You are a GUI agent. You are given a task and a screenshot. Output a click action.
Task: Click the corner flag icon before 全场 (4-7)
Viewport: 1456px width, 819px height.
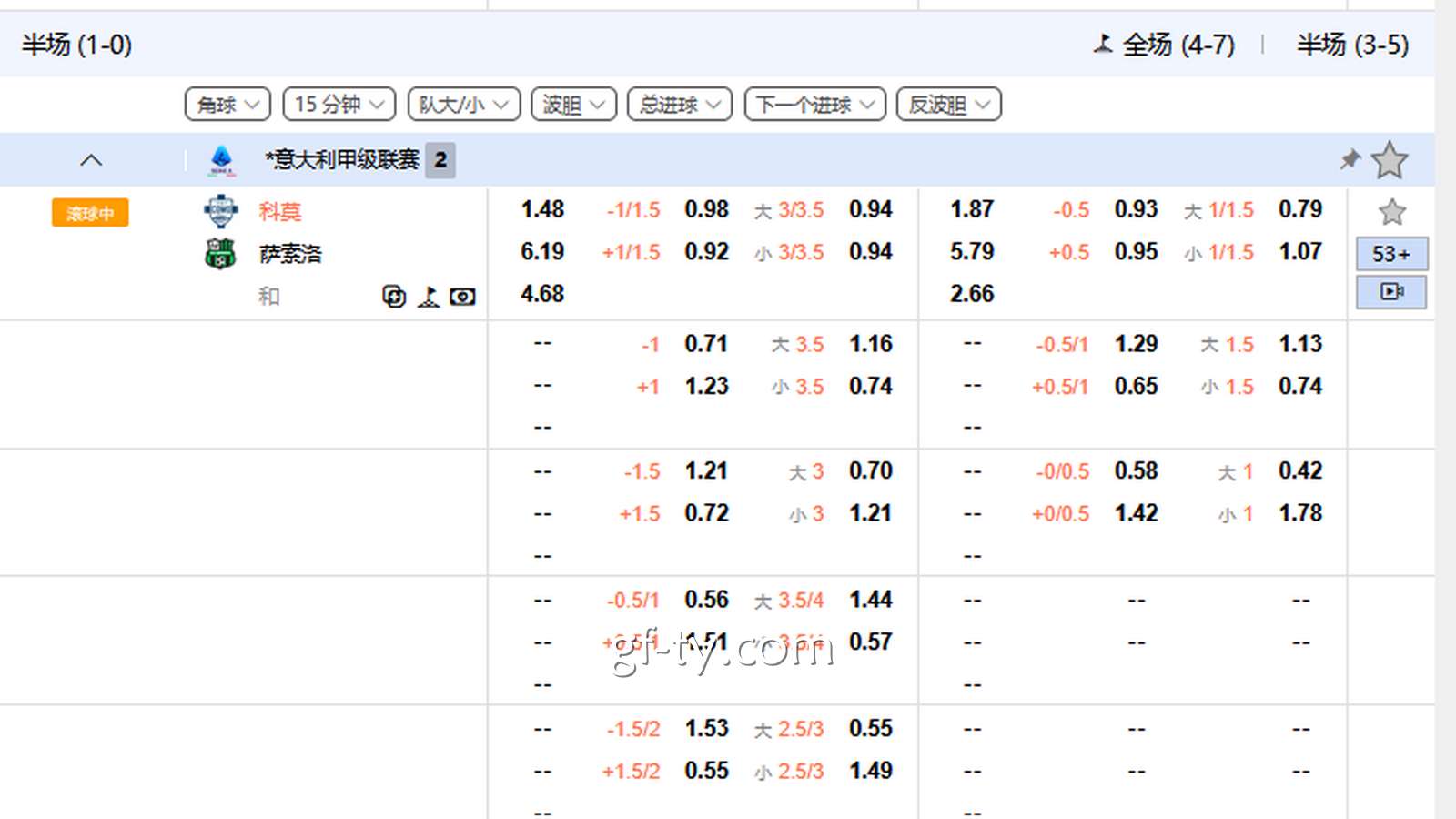click(1103, 43)
